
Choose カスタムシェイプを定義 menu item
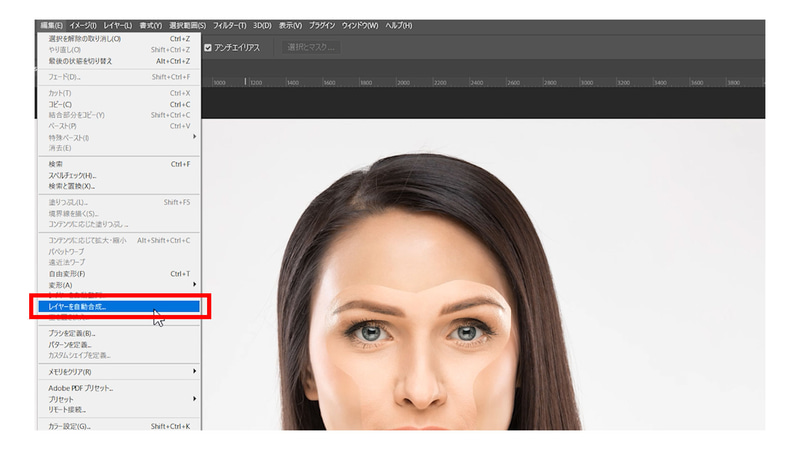pos(119,356)
